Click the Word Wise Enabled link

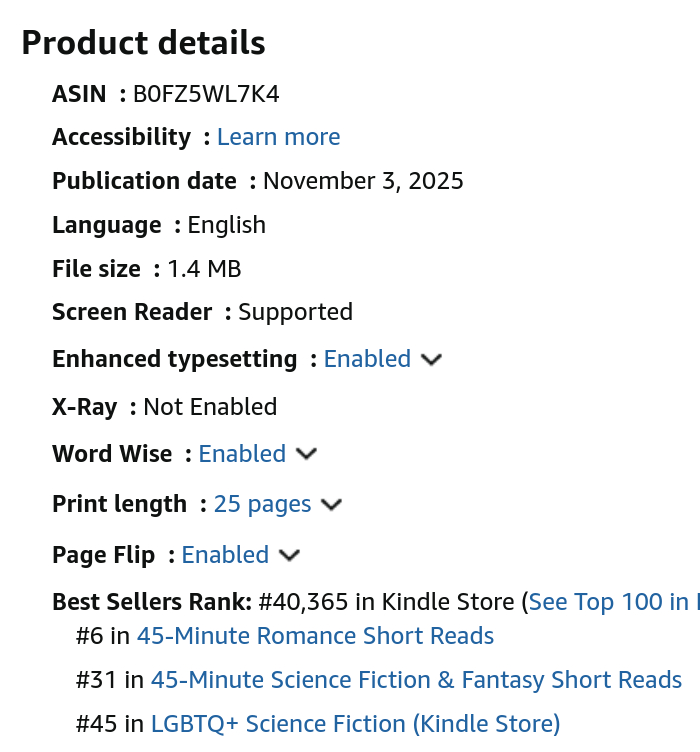click(x=242, y=454)
